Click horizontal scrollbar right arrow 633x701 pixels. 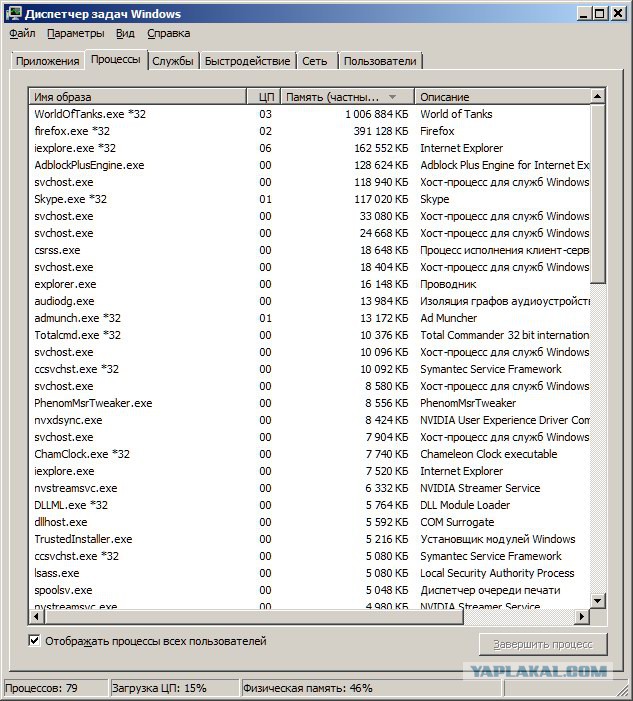tap(582, 617)
